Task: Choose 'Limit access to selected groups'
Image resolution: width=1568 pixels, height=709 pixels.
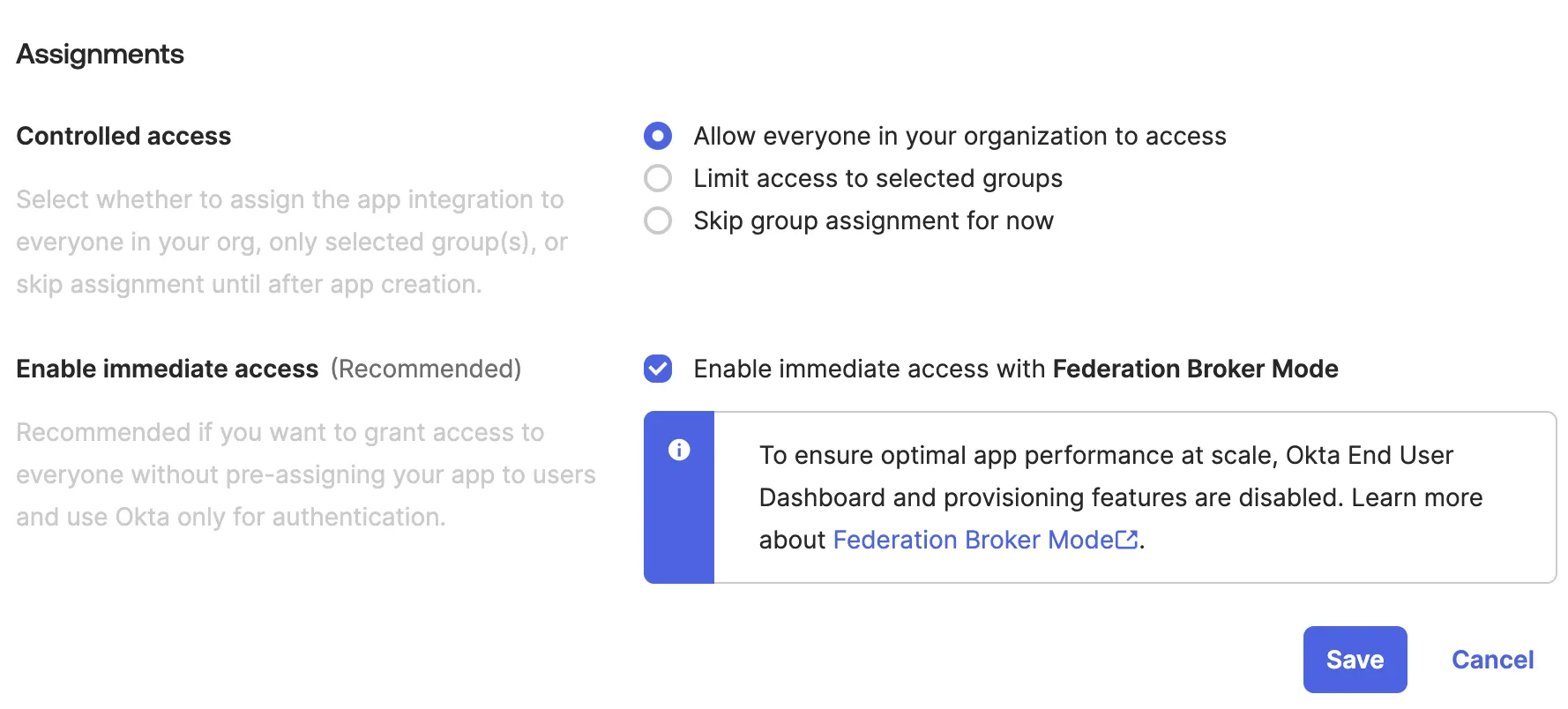Action: [878, 178]
